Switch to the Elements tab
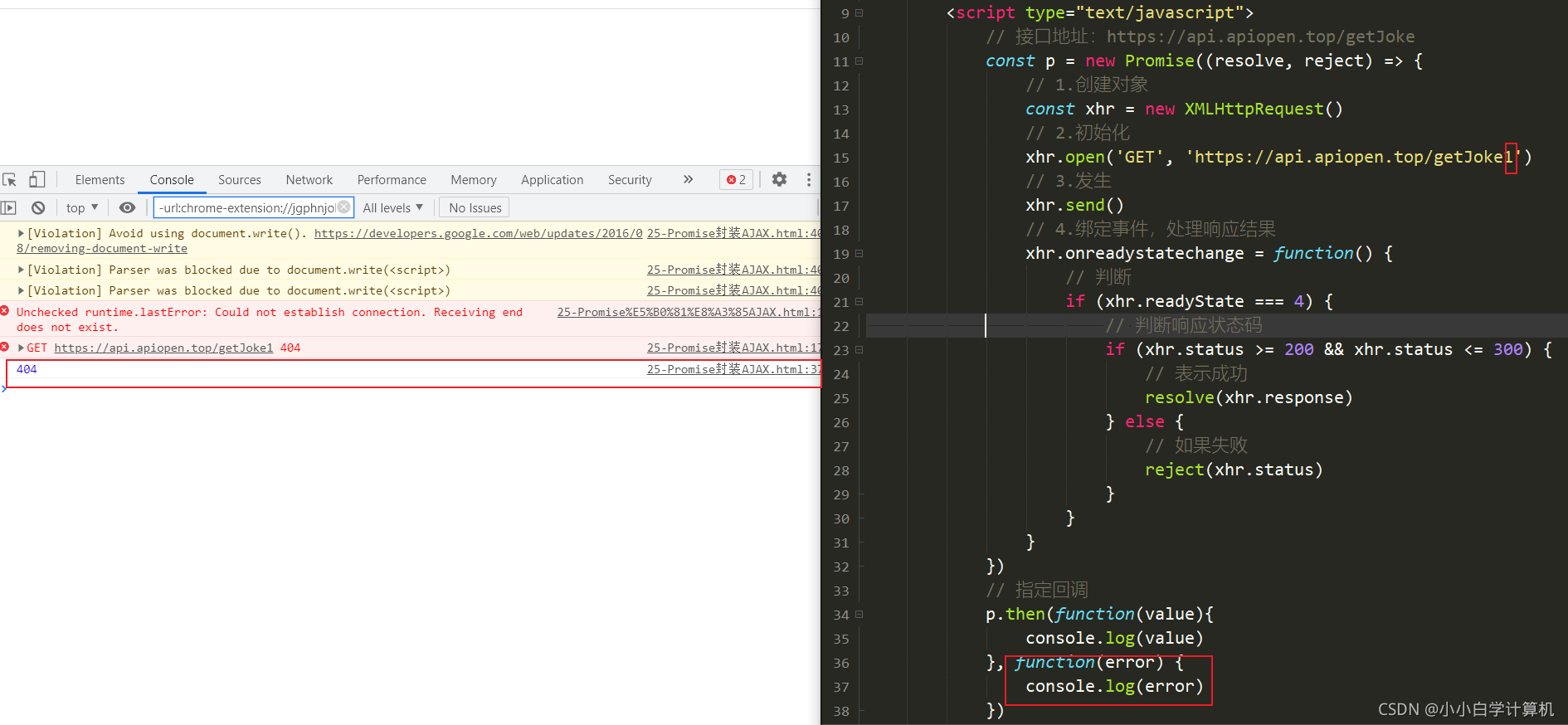Viewport: 1568px width, 725px height. pyautogui.click(x=100, y=179)
